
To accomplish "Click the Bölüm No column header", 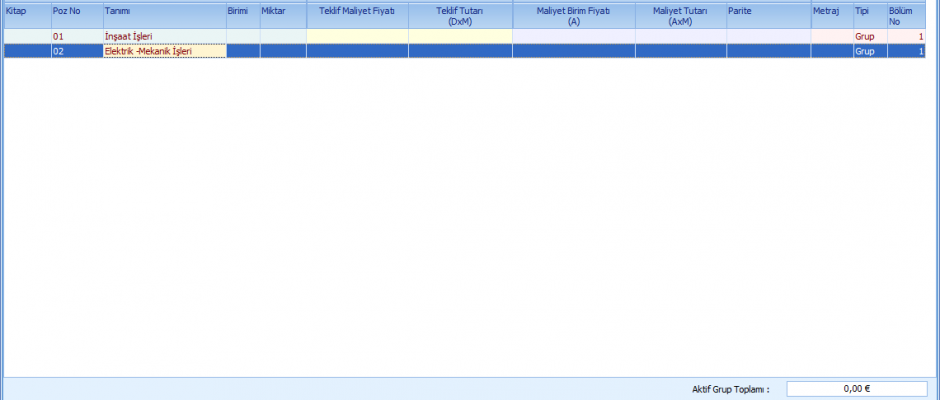I will coord(906,15).
